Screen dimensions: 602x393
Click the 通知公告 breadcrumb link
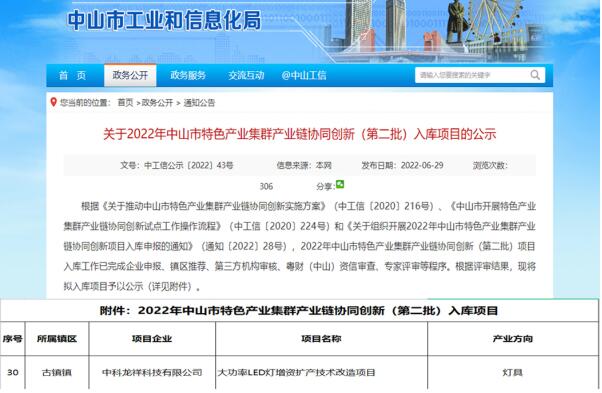pos(199,102)
